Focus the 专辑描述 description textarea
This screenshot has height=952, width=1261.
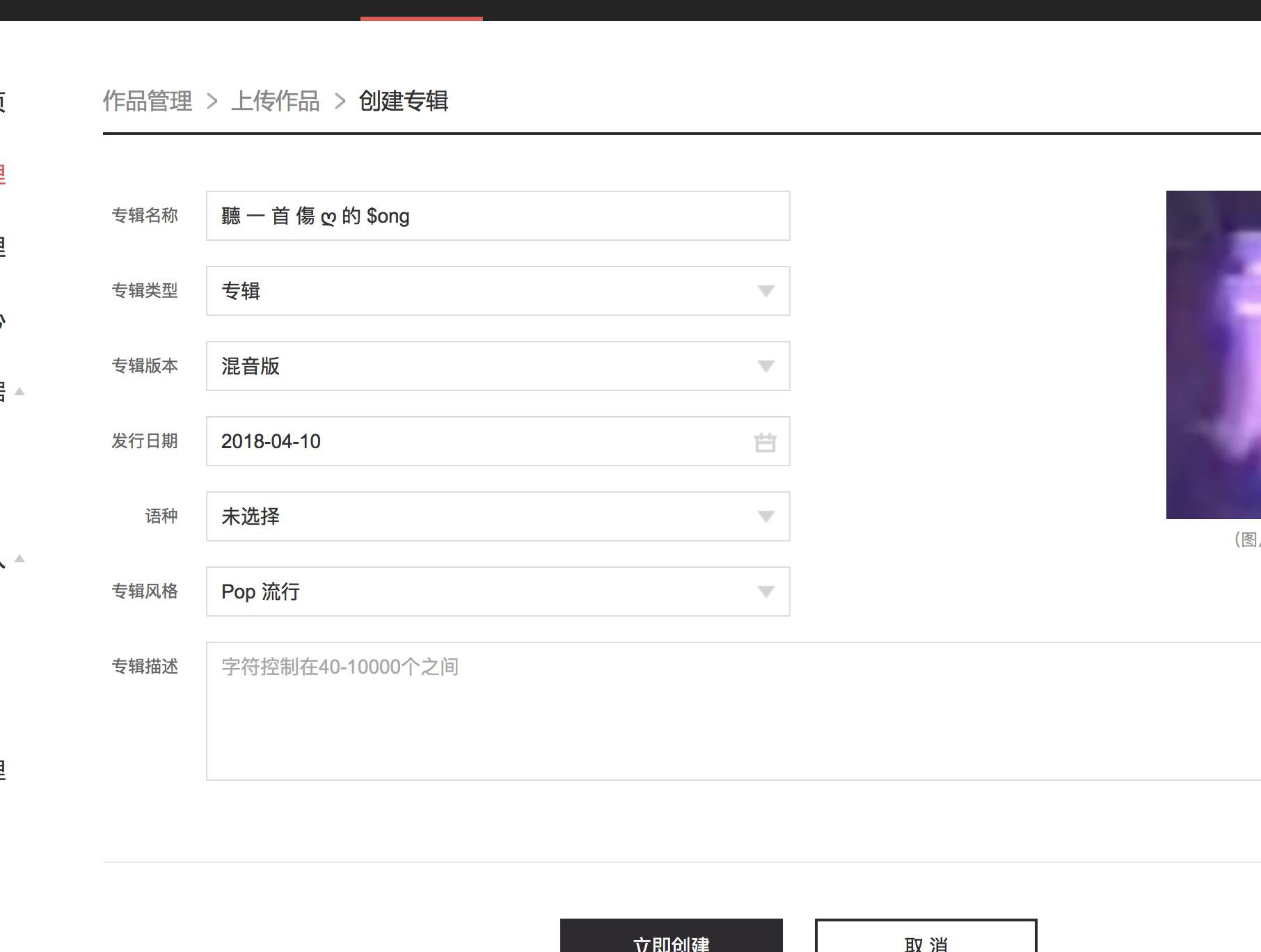(x=731, y=710)
